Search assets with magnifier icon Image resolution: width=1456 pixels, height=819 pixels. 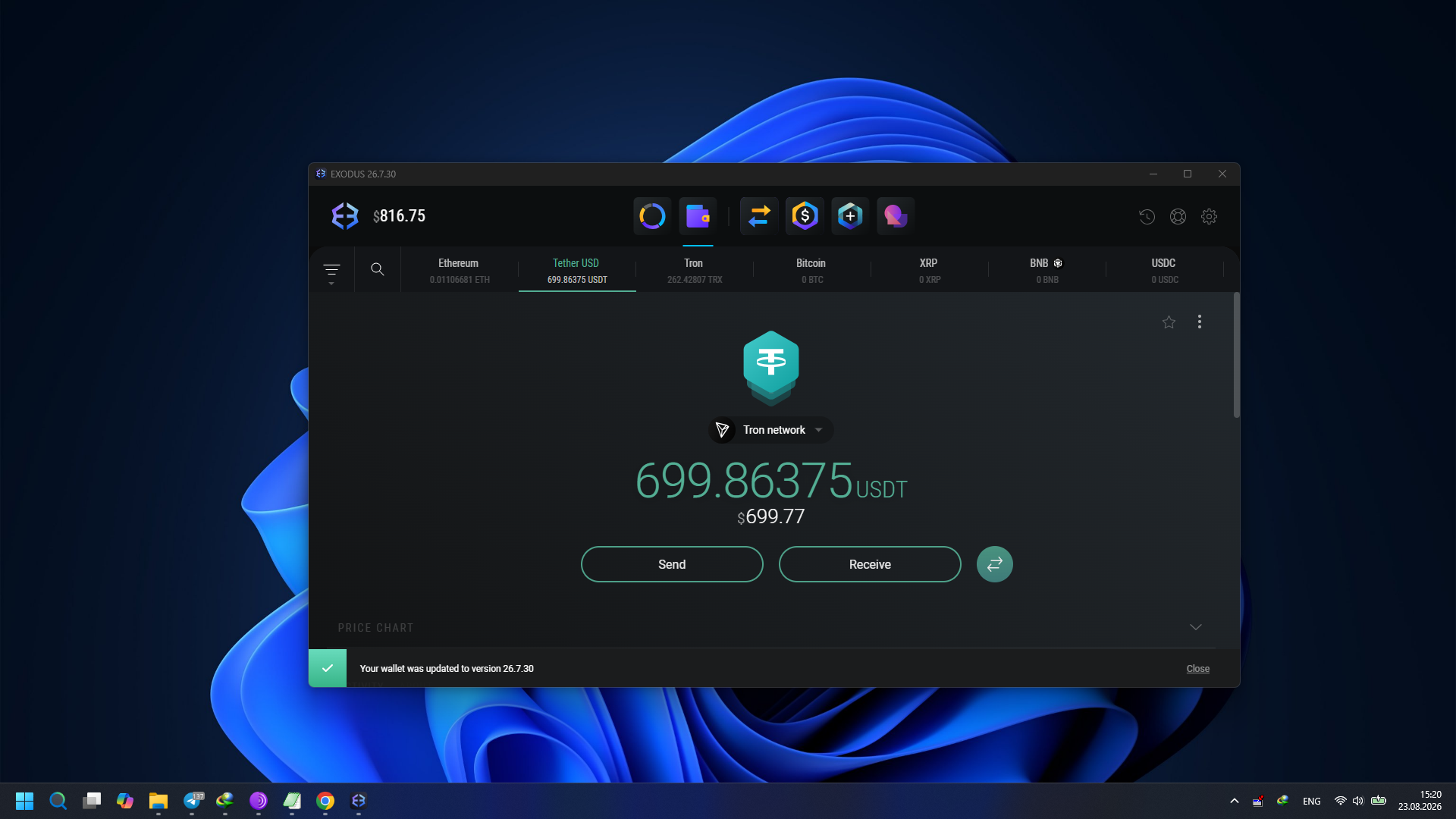[377, 269]
